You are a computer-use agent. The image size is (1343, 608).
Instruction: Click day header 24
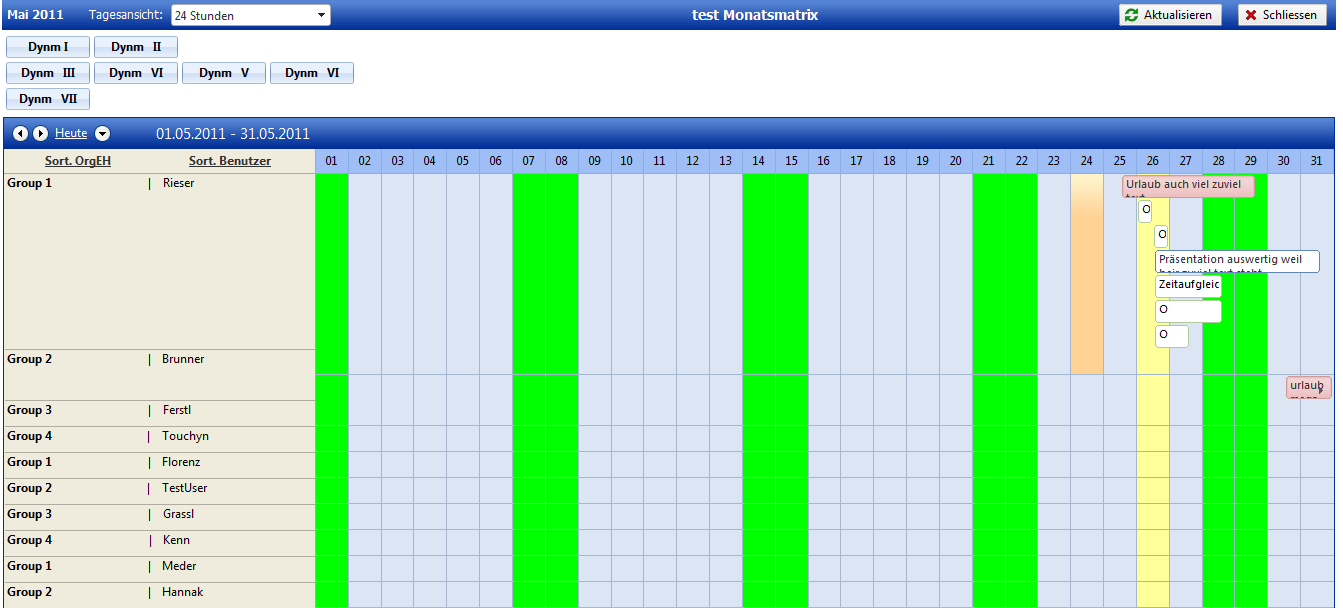click(1087, 161)
